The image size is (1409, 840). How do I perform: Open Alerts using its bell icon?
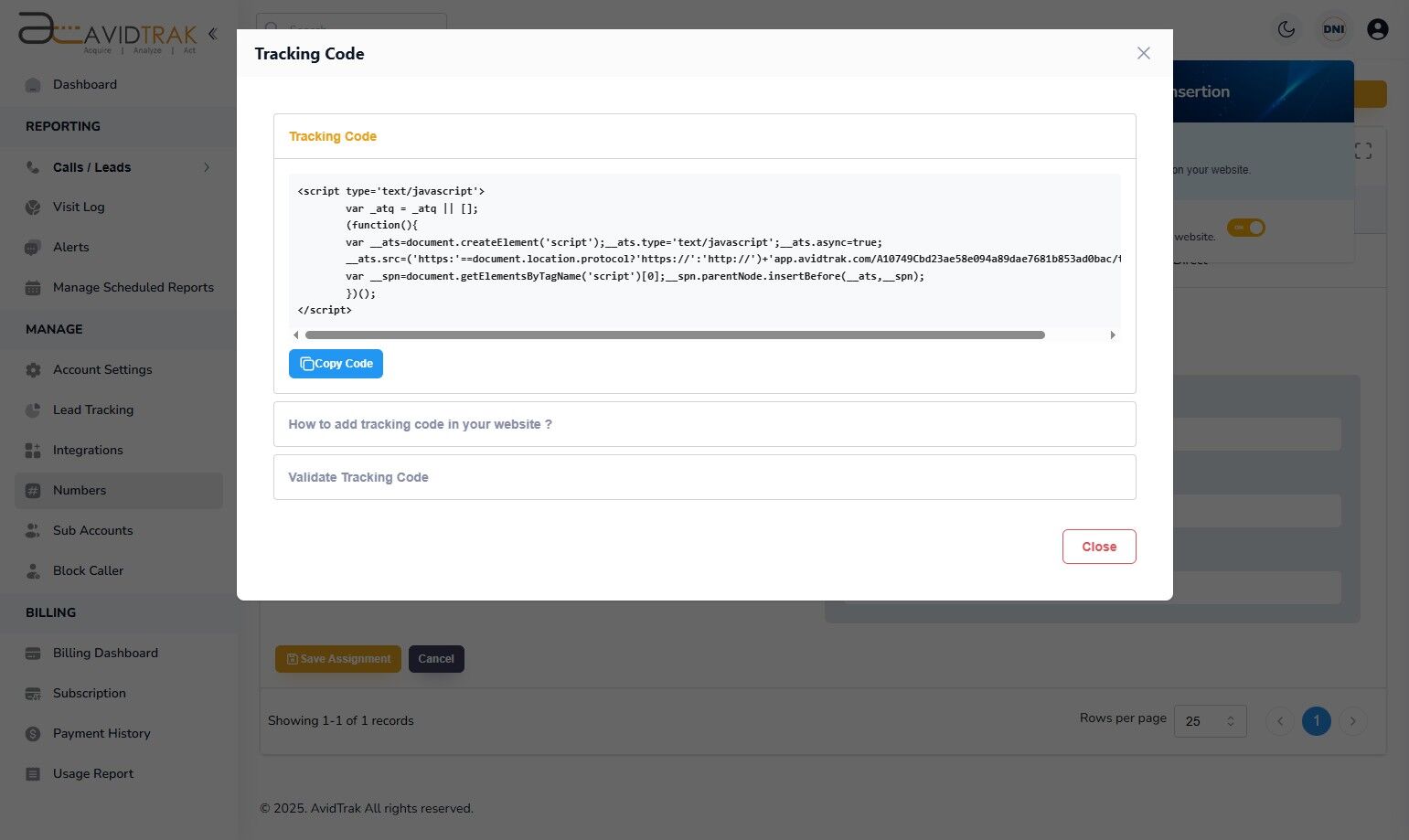[x=33, y=247]
